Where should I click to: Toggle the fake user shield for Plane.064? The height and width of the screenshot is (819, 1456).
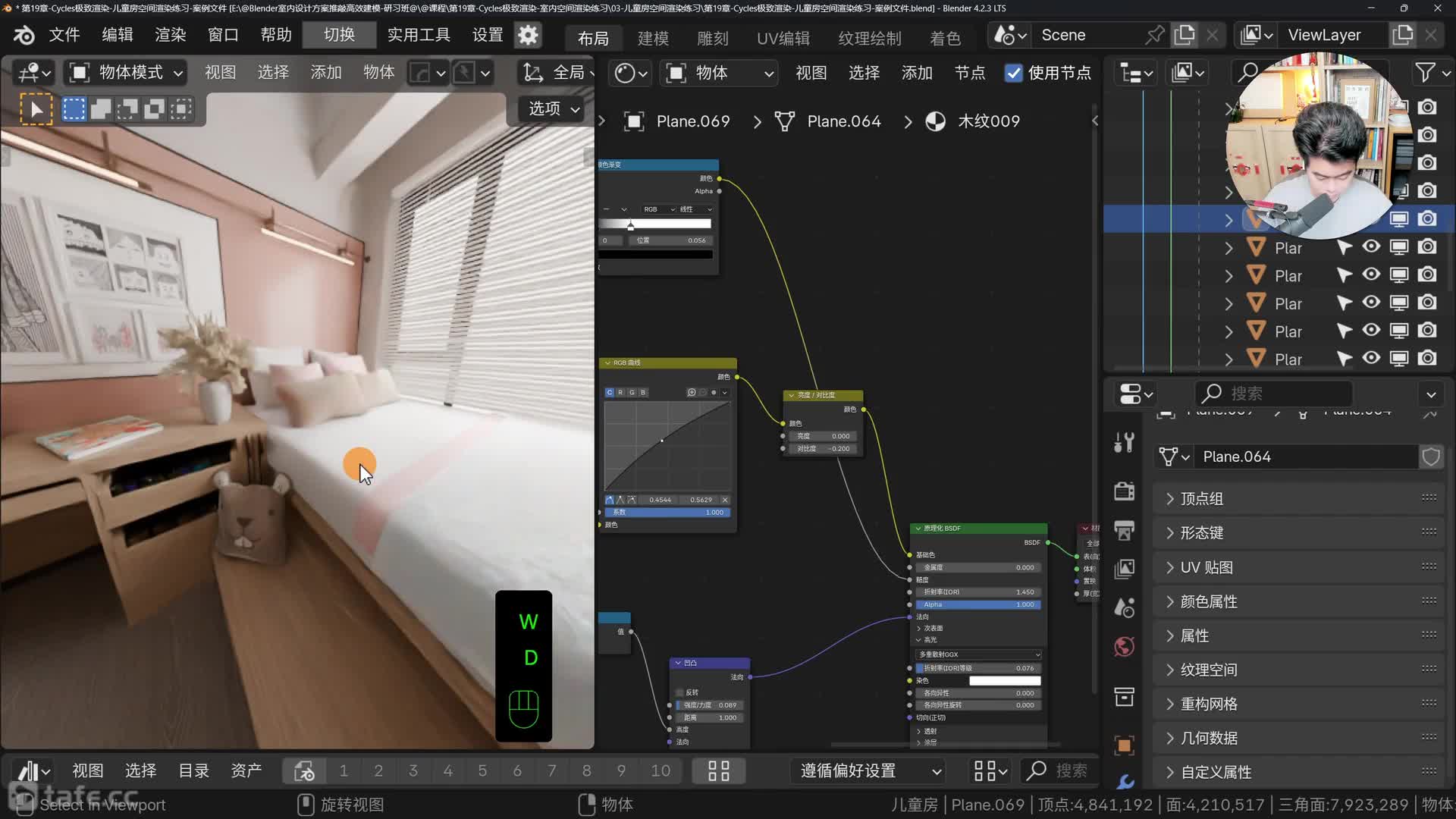[x=1430, y=457]
